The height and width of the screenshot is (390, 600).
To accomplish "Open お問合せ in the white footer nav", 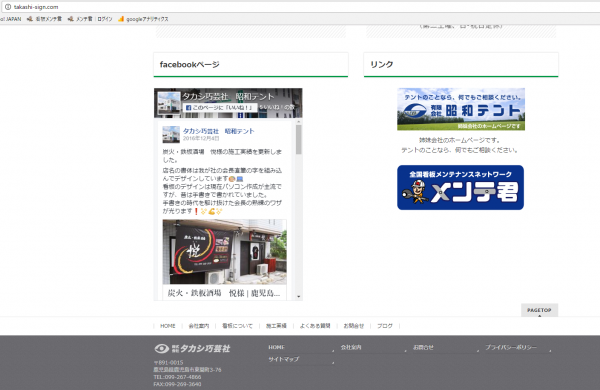I will 354,326.
